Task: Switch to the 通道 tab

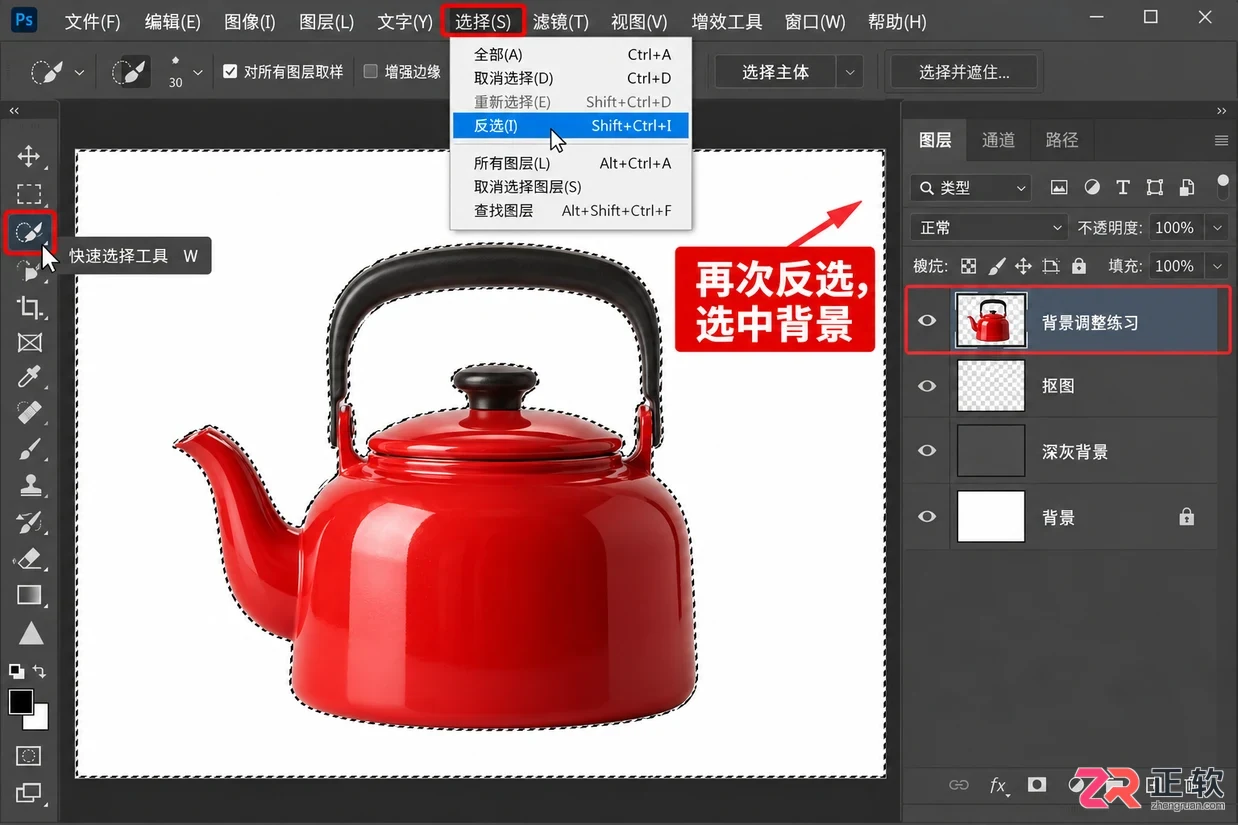Action: 998,140
